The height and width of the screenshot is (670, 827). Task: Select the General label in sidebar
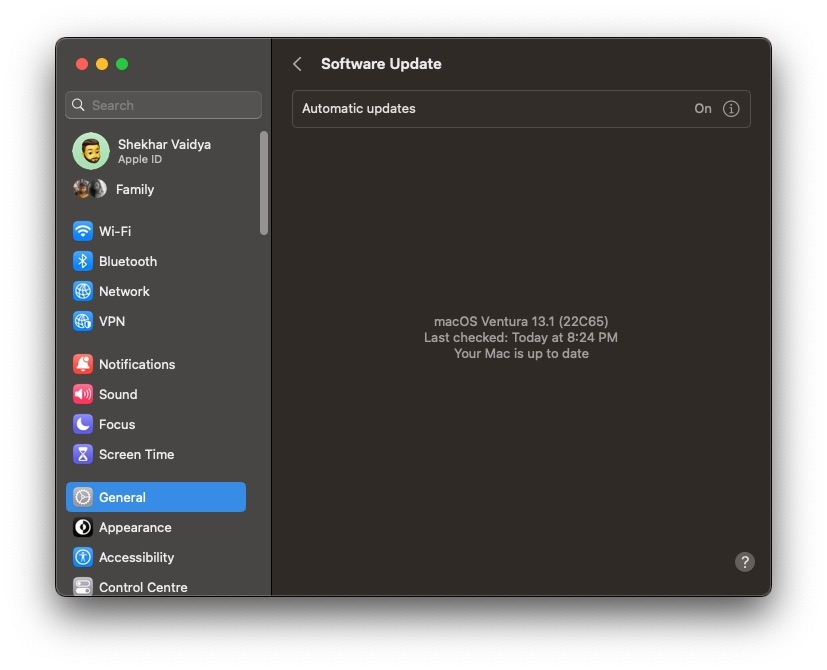pyautogui.click(x=122, y=497)
